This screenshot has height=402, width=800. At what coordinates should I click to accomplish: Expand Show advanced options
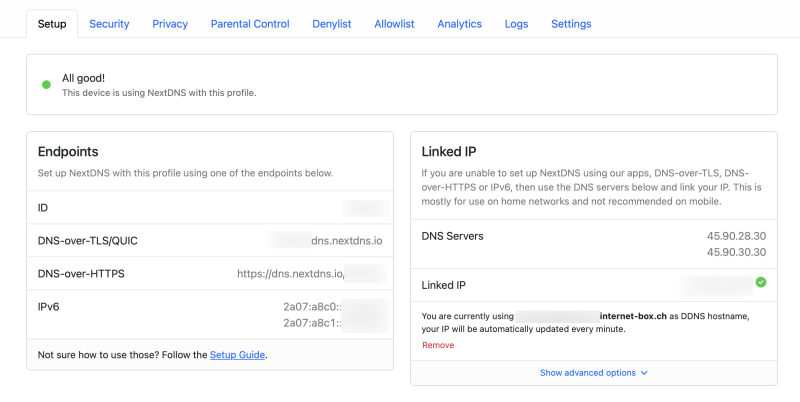[x=594, y=373]
